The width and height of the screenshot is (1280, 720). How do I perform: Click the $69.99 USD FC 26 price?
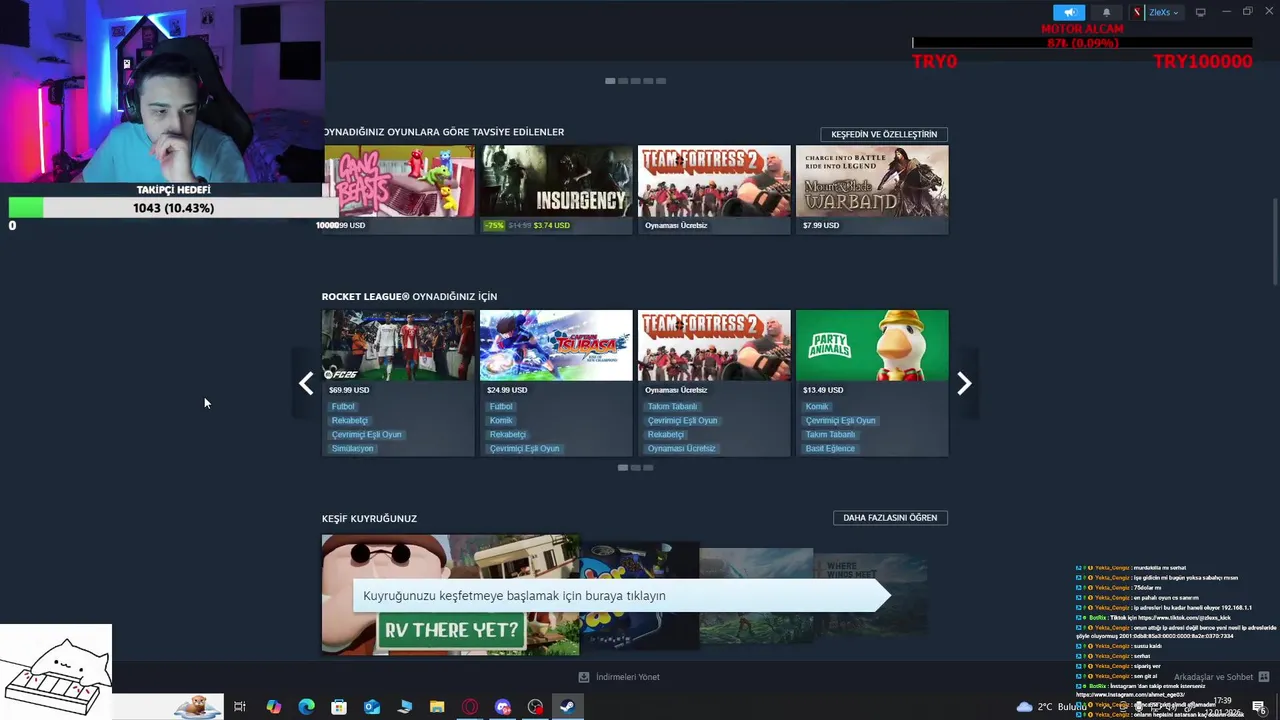click(349, 390)
